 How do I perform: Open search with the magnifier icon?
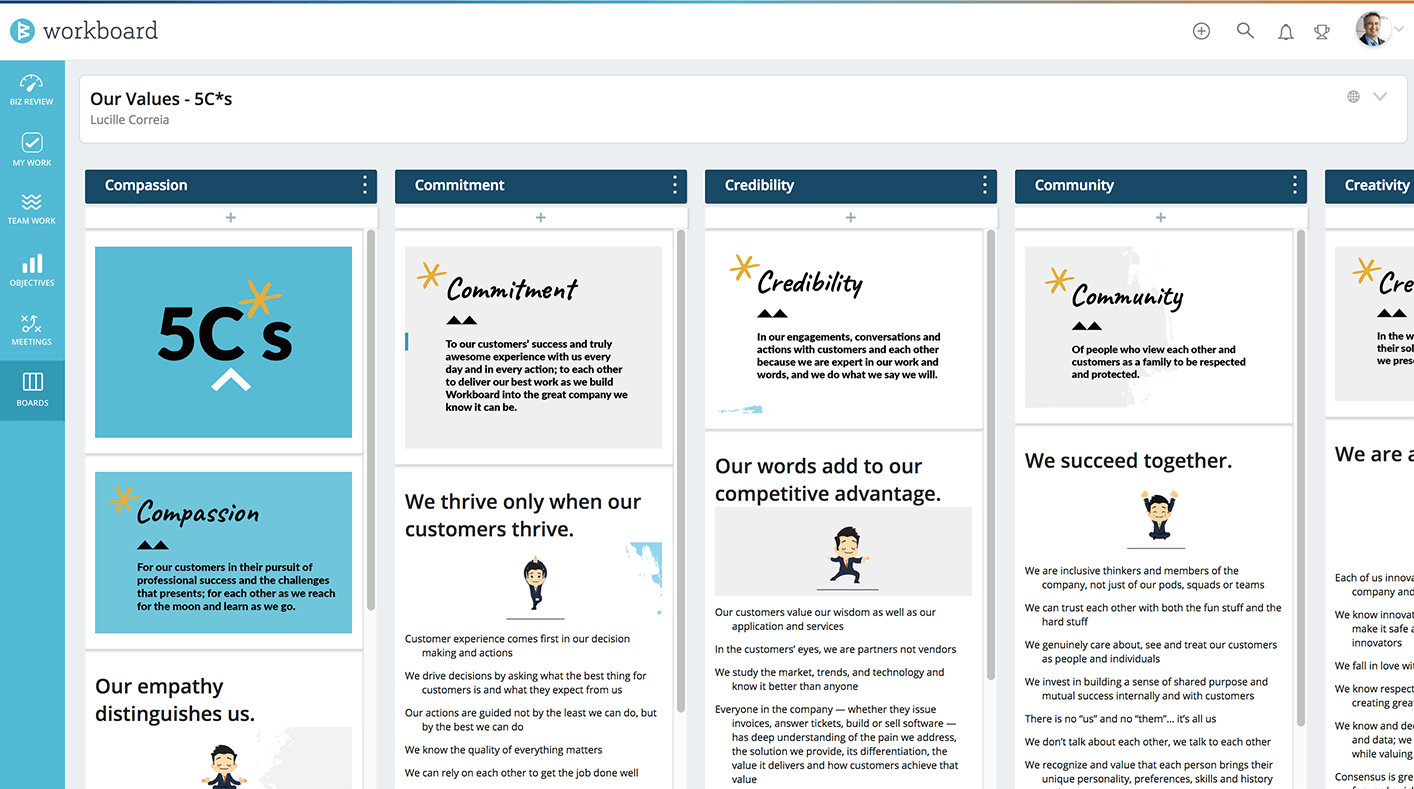(1245, 31)
